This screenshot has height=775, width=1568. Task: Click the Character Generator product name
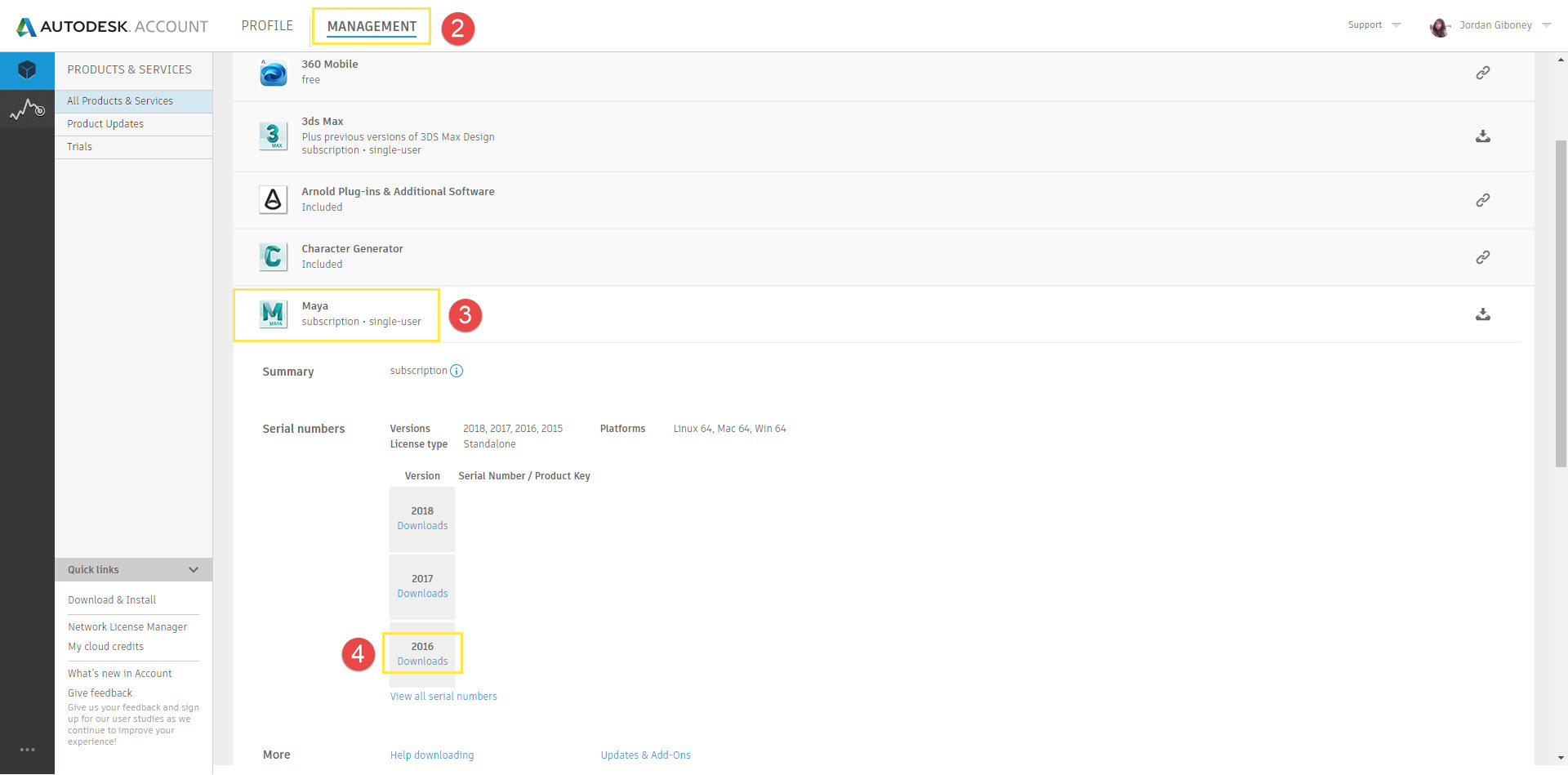coord(353,249)
